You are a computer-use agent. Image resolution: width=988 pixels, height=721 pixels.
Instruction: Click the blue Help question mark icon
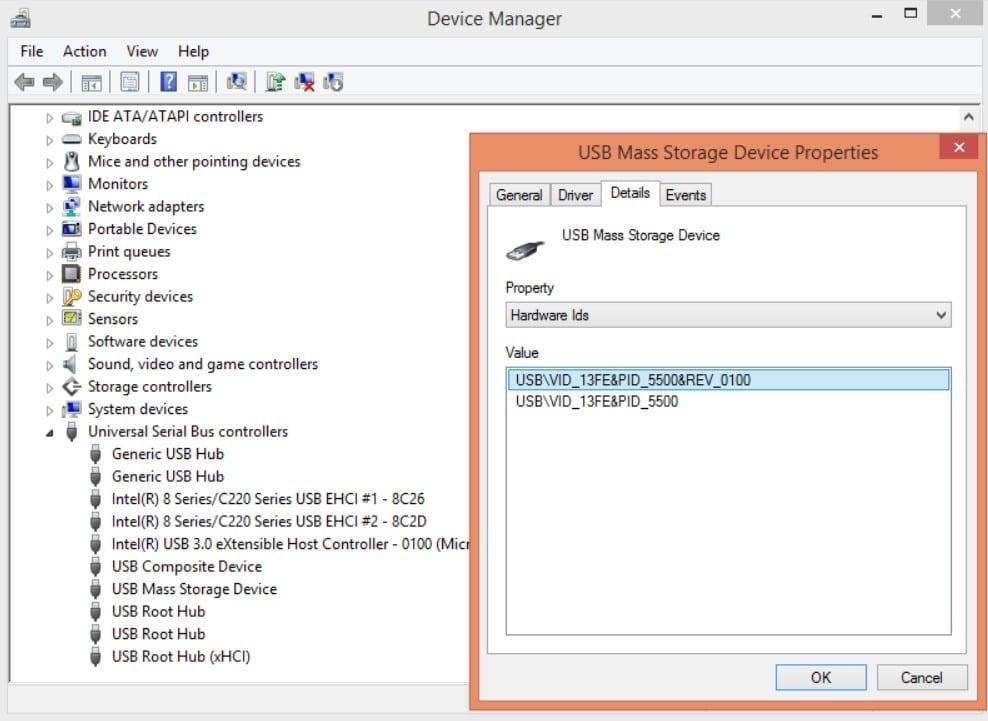(168, 82)
